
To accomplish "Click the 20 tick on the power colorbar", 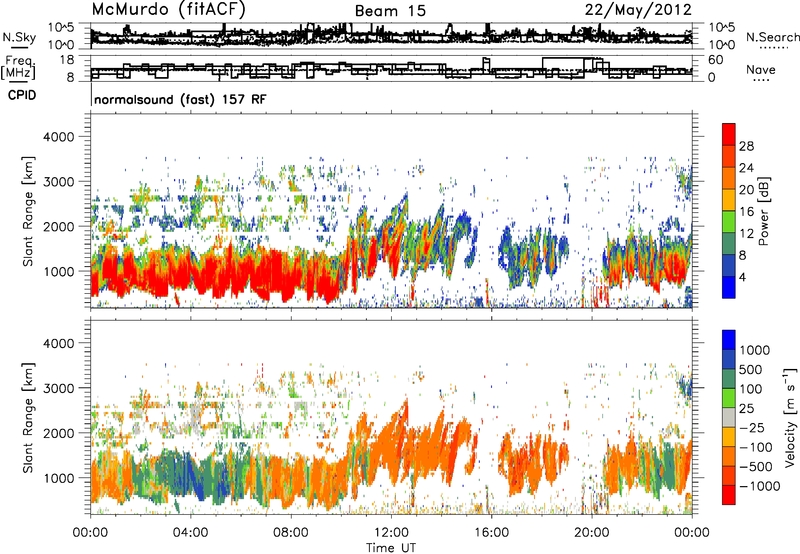I will click(746, 190).
